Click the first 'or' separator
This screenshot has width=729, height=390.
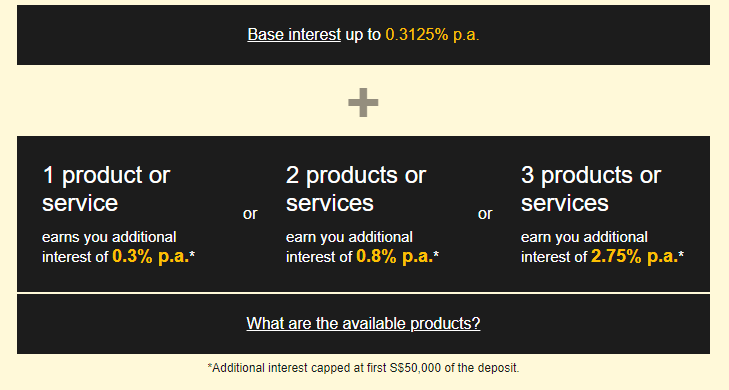tap(250, 214)
